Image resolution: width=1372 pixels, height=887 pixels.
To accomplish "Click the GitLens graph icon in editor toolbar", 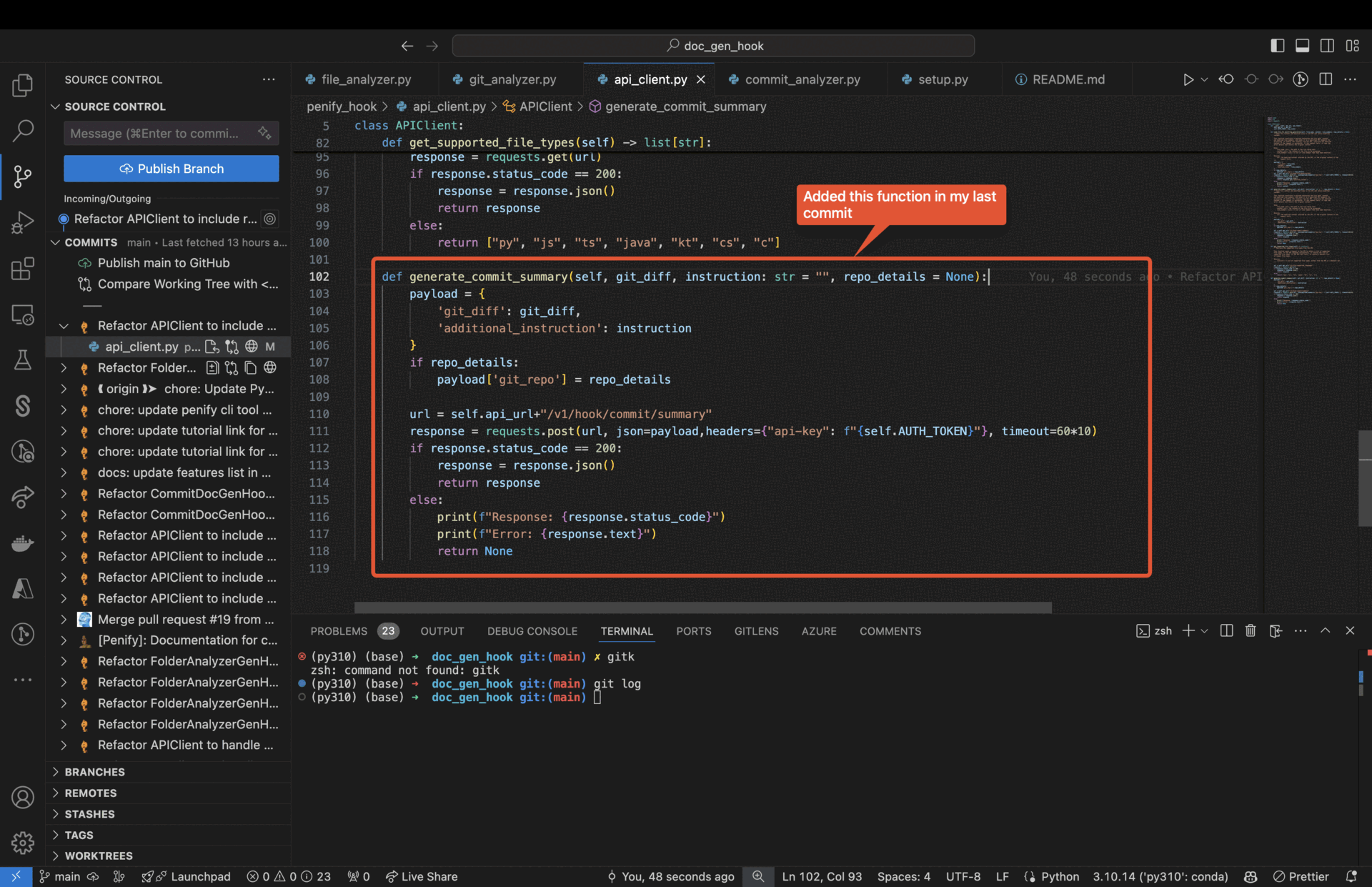I will pos(1301,79).
